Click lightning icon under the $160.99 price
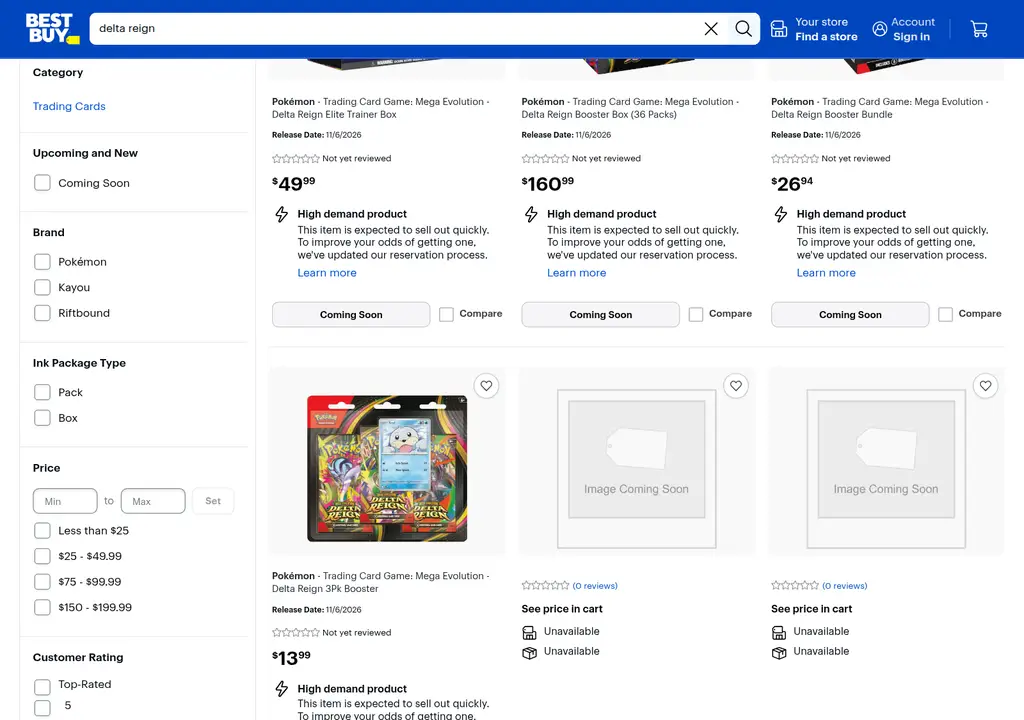1024x720 pixels. coord(531,214)
